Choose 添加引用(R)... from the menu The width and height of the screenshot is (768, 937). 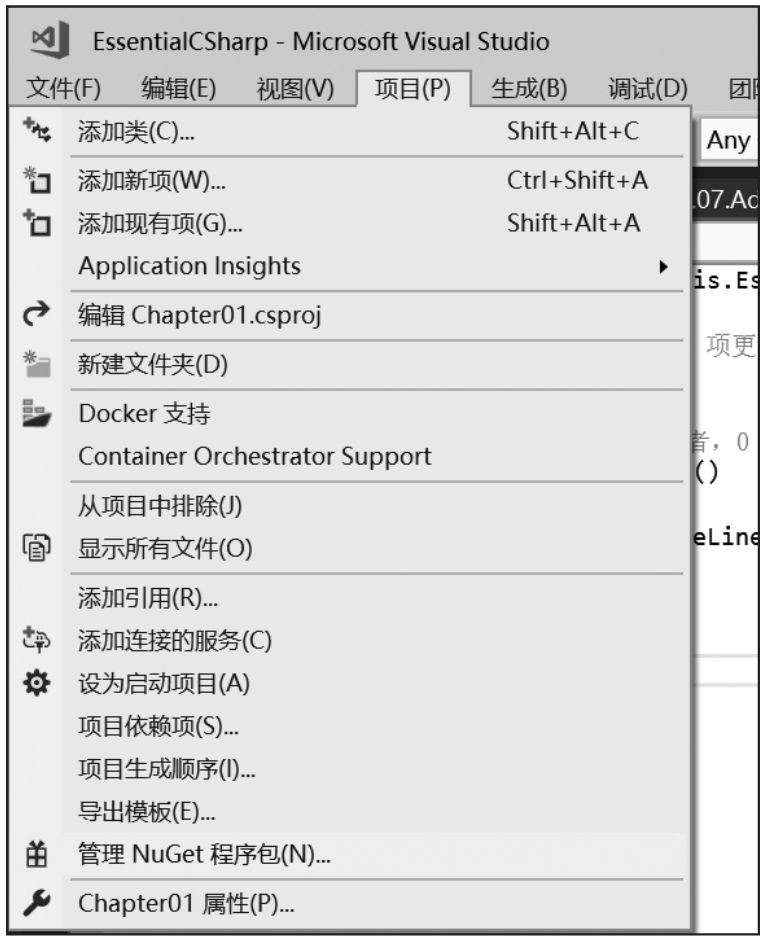149,598
